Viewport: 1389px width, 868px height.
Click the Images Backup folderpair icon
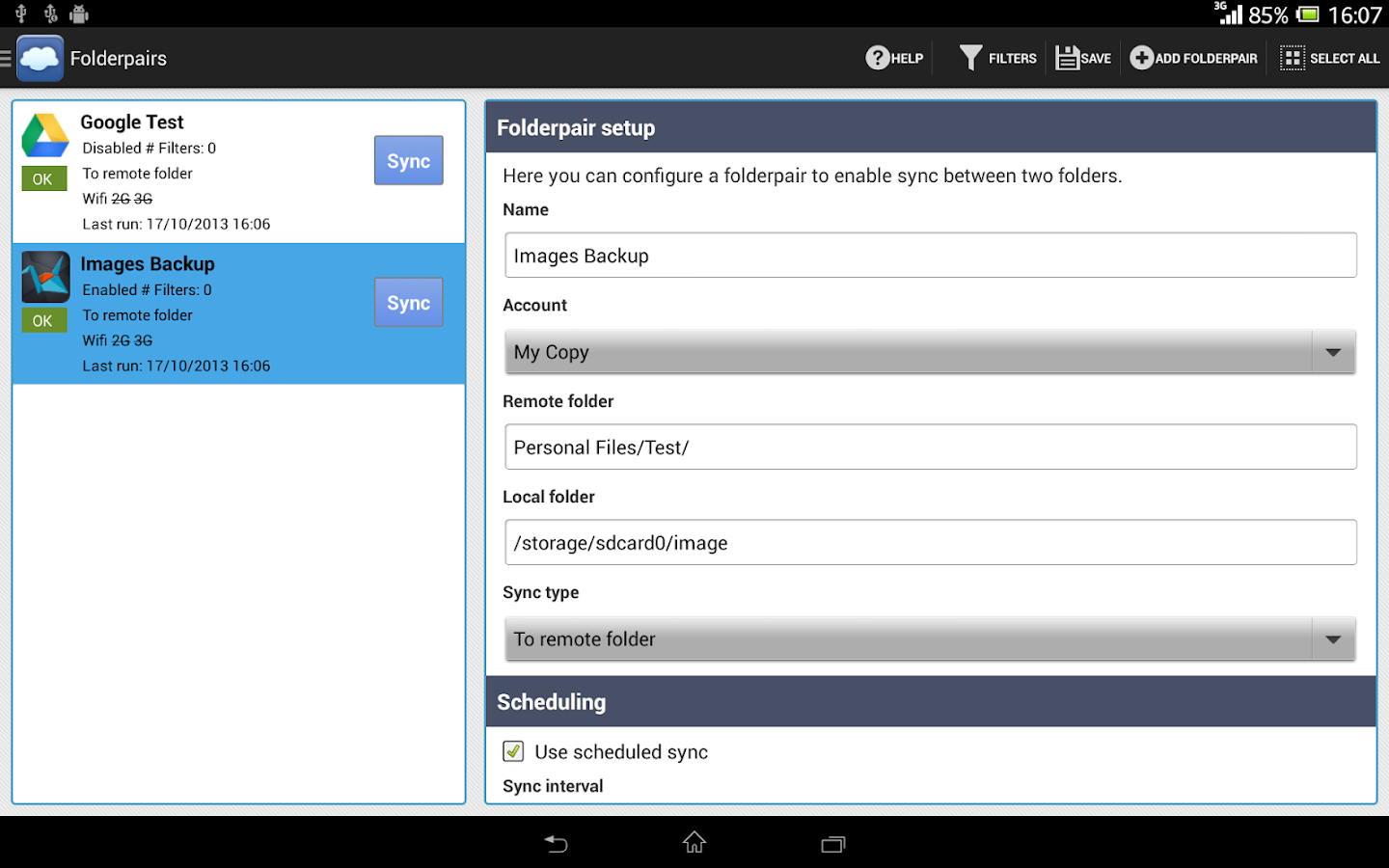(44, 277)
